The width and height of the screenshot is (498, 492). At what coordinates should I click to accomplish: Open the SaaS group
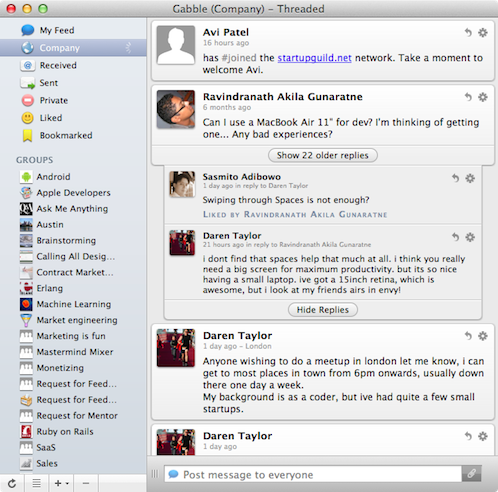click(x=73, y=447)
